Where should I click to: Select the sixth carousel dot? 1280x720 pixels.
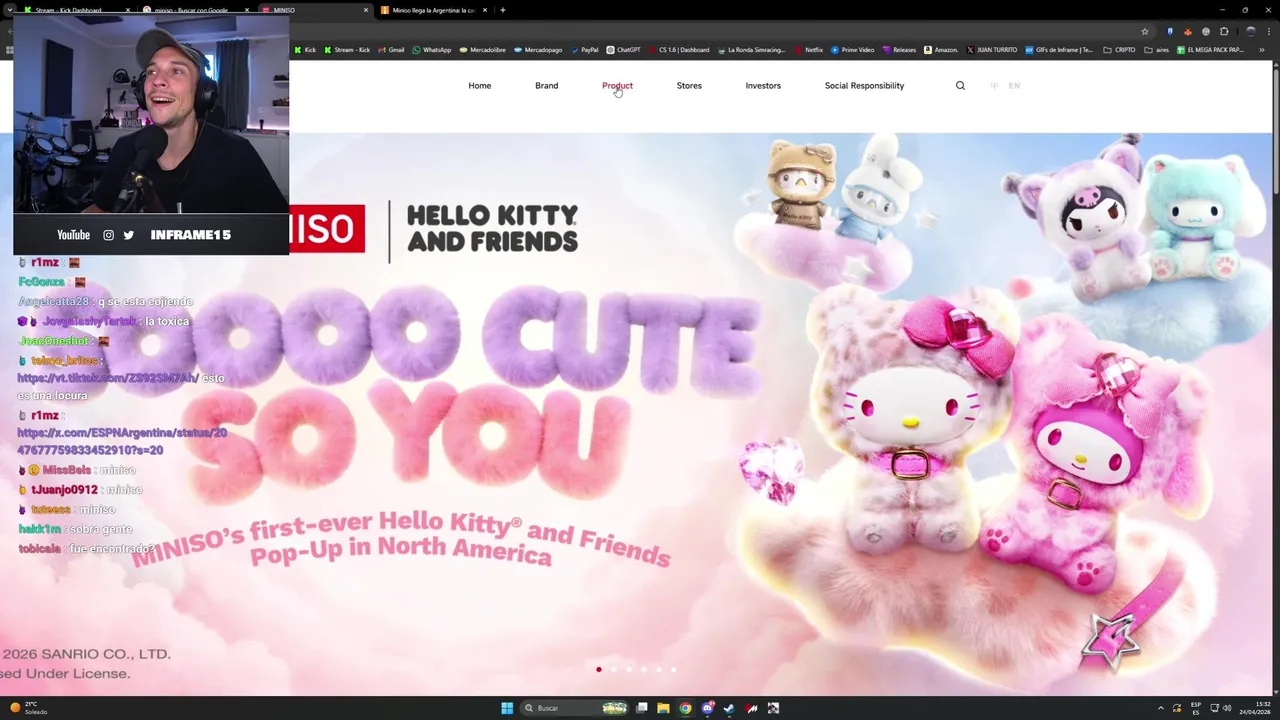pos(673,669)
